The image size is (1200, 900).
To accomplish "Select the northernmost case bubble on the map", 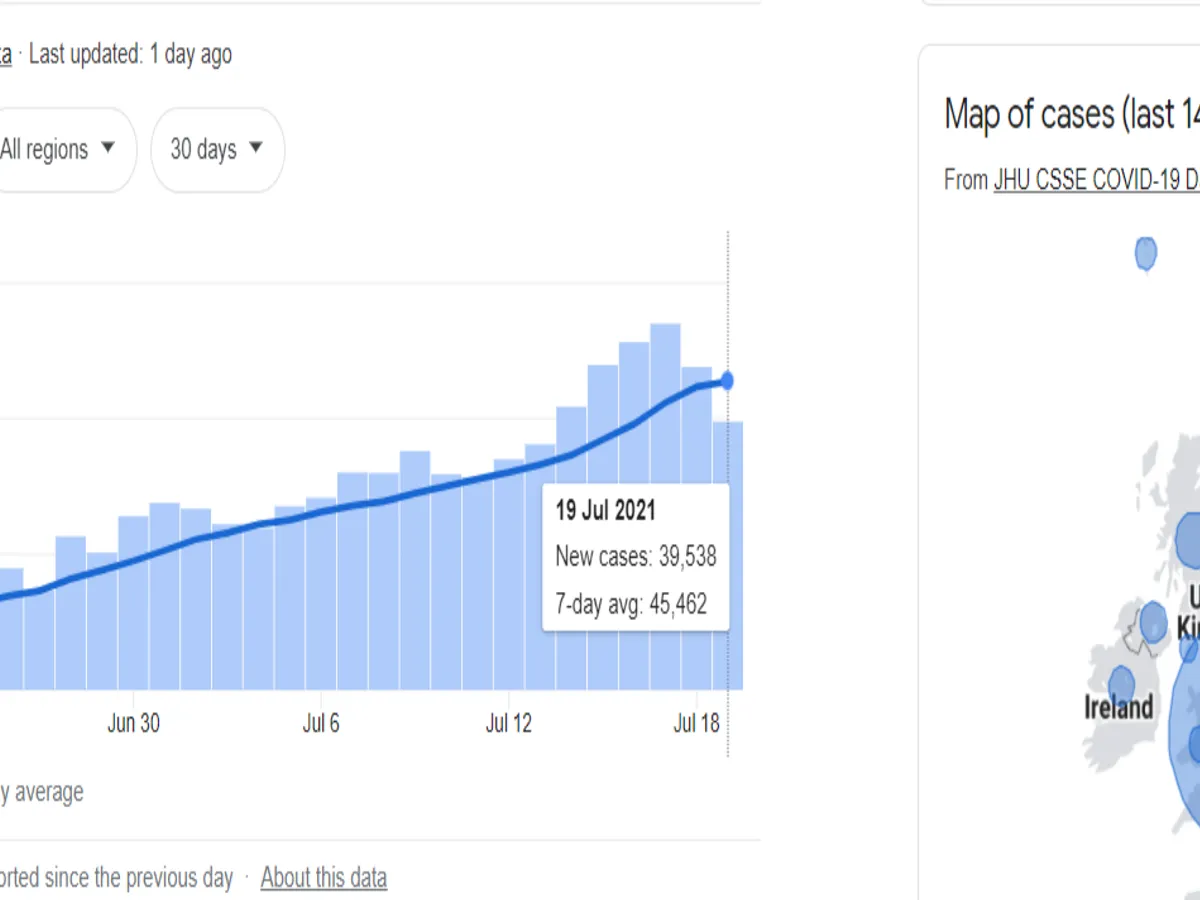I will click(1146, 253).
